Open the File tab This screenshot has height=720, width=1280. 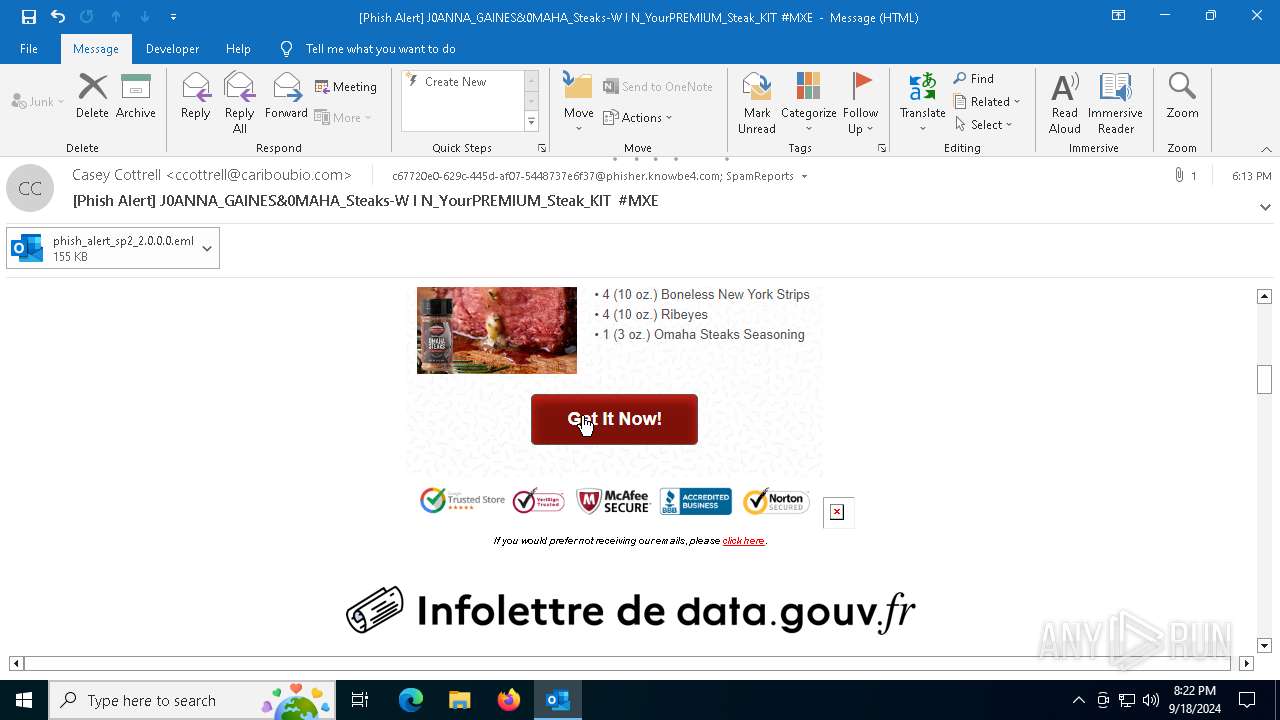click(29, 49)
